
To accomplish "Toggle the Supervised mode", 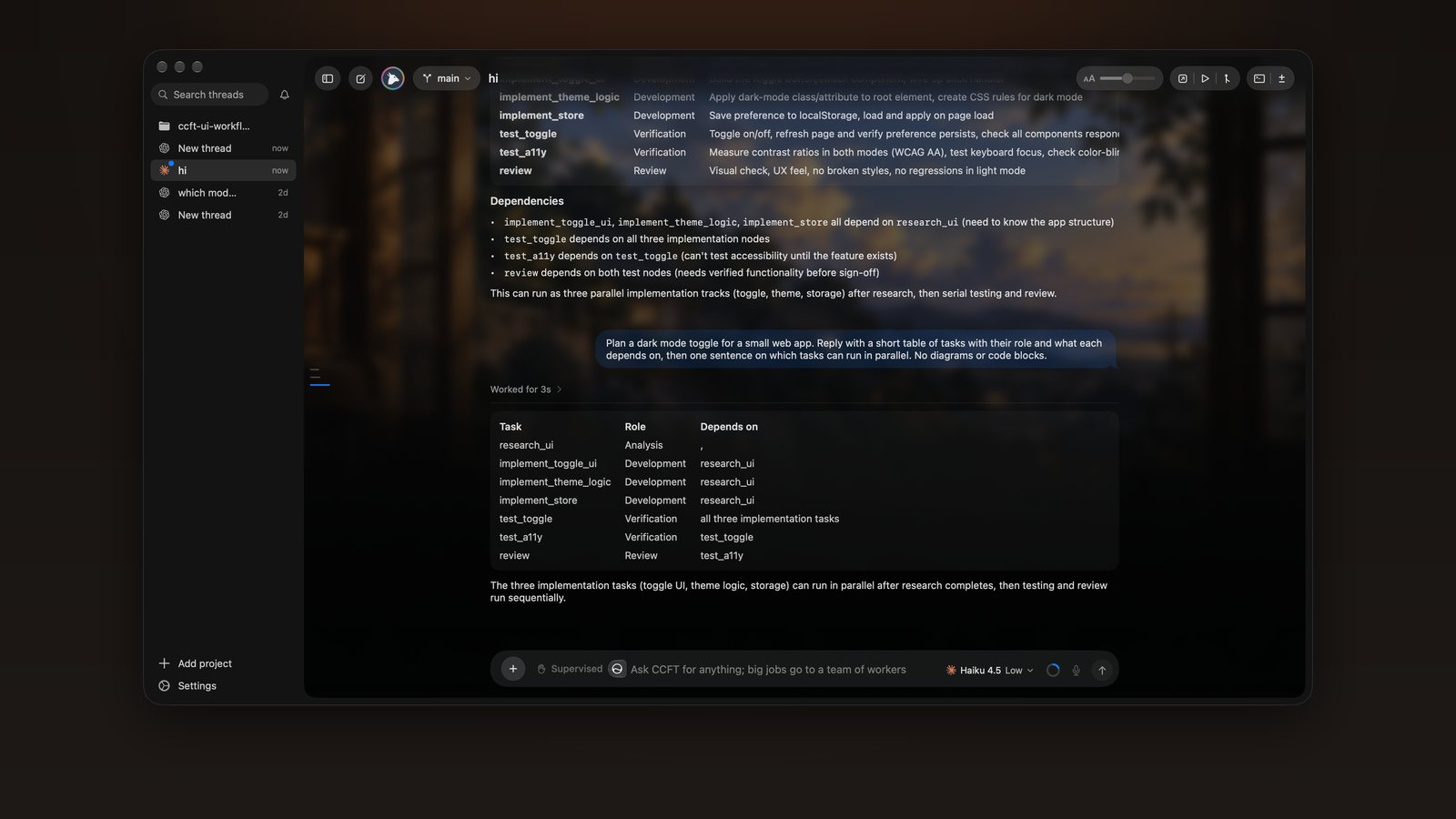I will tap(570, 669).
